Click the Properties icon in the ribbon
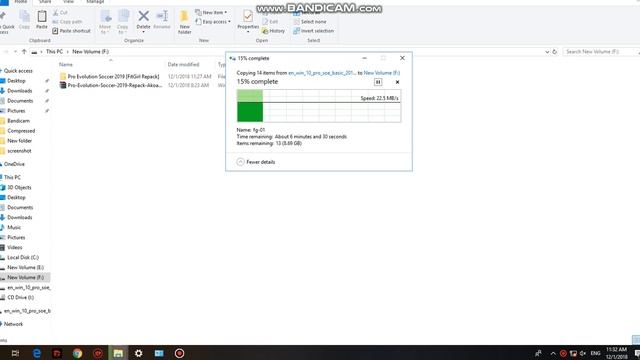 click(x=248, y=16)
